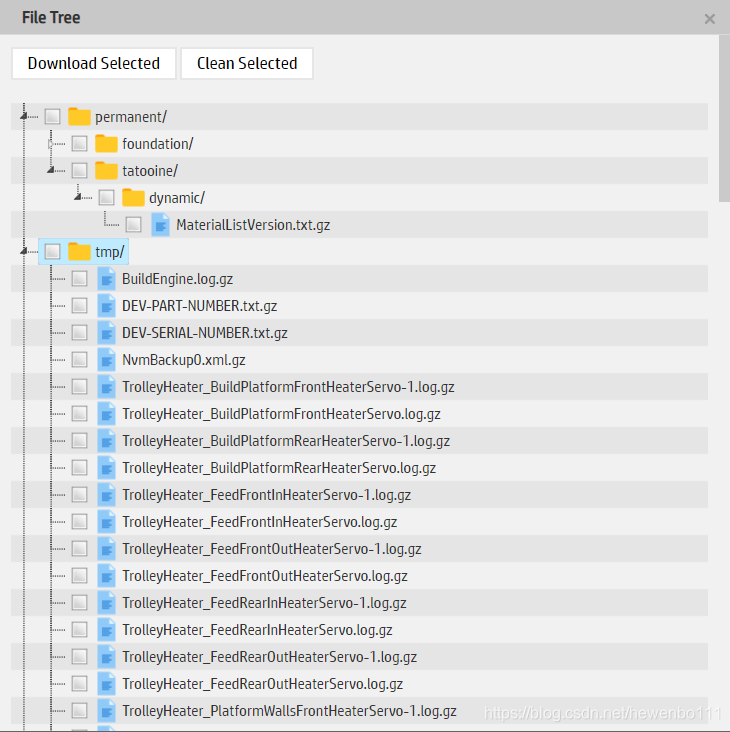Select NvmBackup0.xml.gz file name
This screenshot has height=732, width=730.
(x=183, y=361)
